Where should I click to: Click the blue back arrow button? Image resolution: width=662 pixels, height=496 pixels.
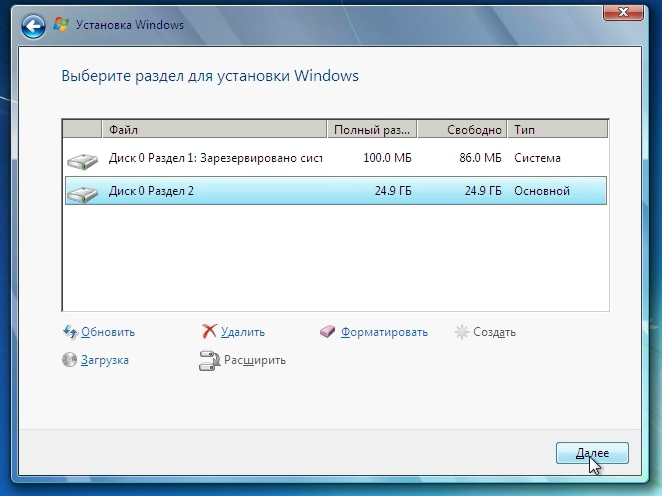click(x=33, y=26)
